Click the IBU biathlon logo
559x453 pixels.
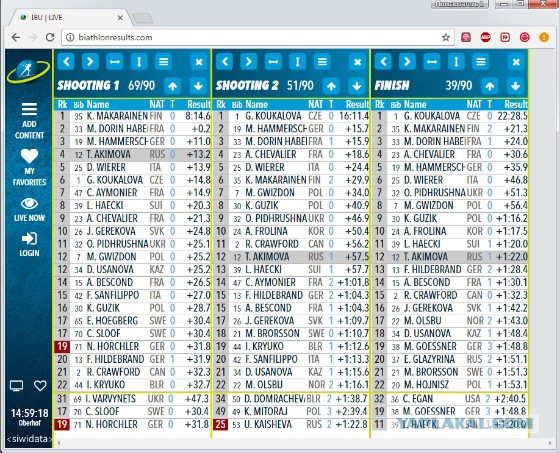coord(28,71)
